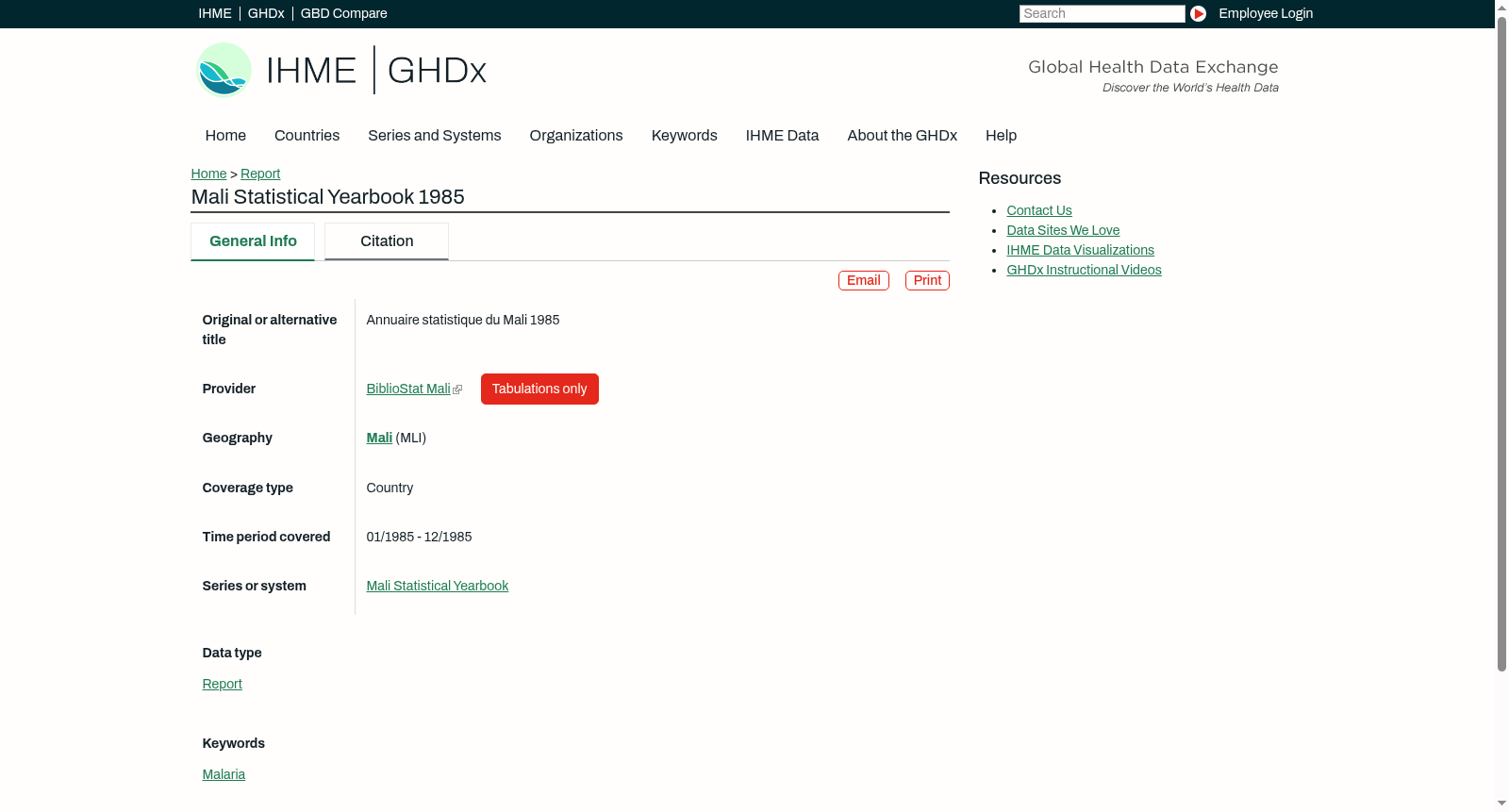The height and width of the screenshot is (812, 1509).
Task: Open the Help menu
Action: coord(1001,136)
